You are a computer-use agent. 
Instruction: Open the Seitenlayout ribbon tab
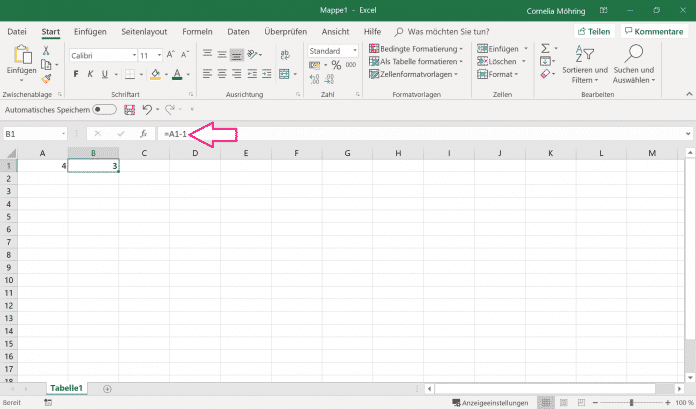(x=145, y=31)
